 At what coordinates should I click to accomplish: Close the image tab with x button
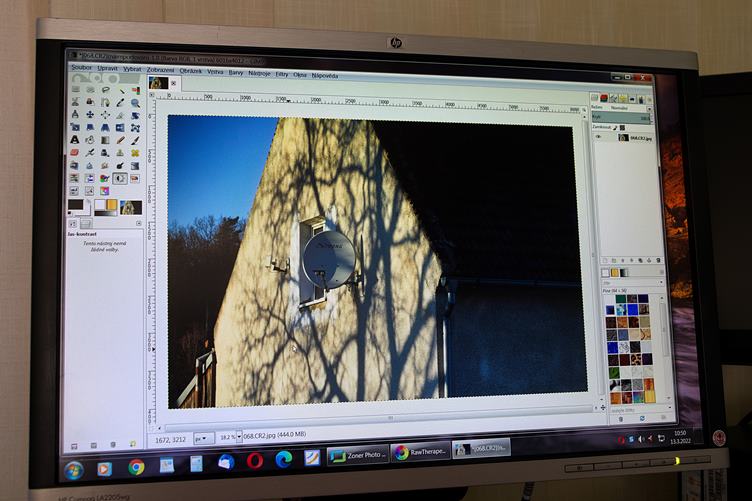click(174, 83)
